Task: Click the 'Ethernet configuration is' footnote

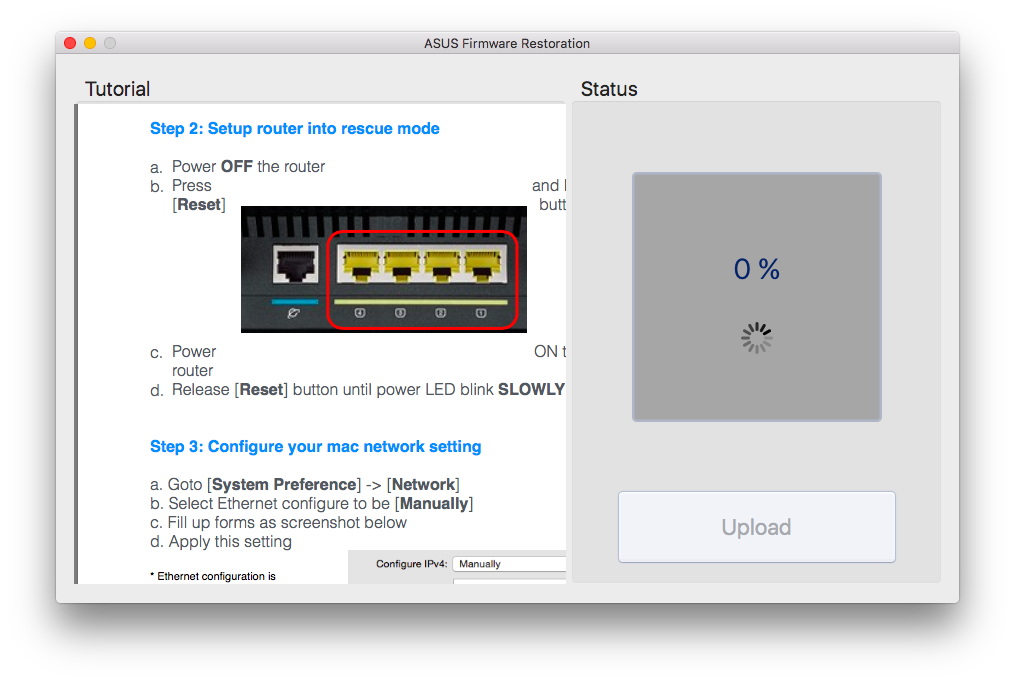Action: [x=213, y=576]
